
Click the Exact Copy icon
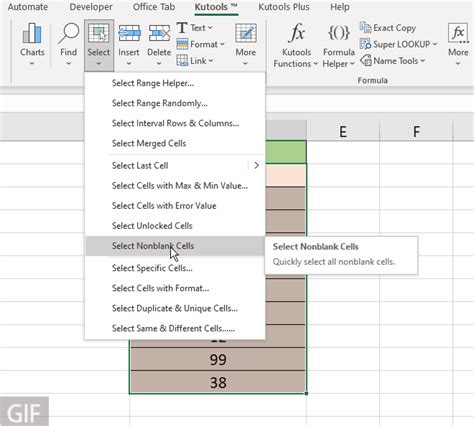(x=365, y=28)
